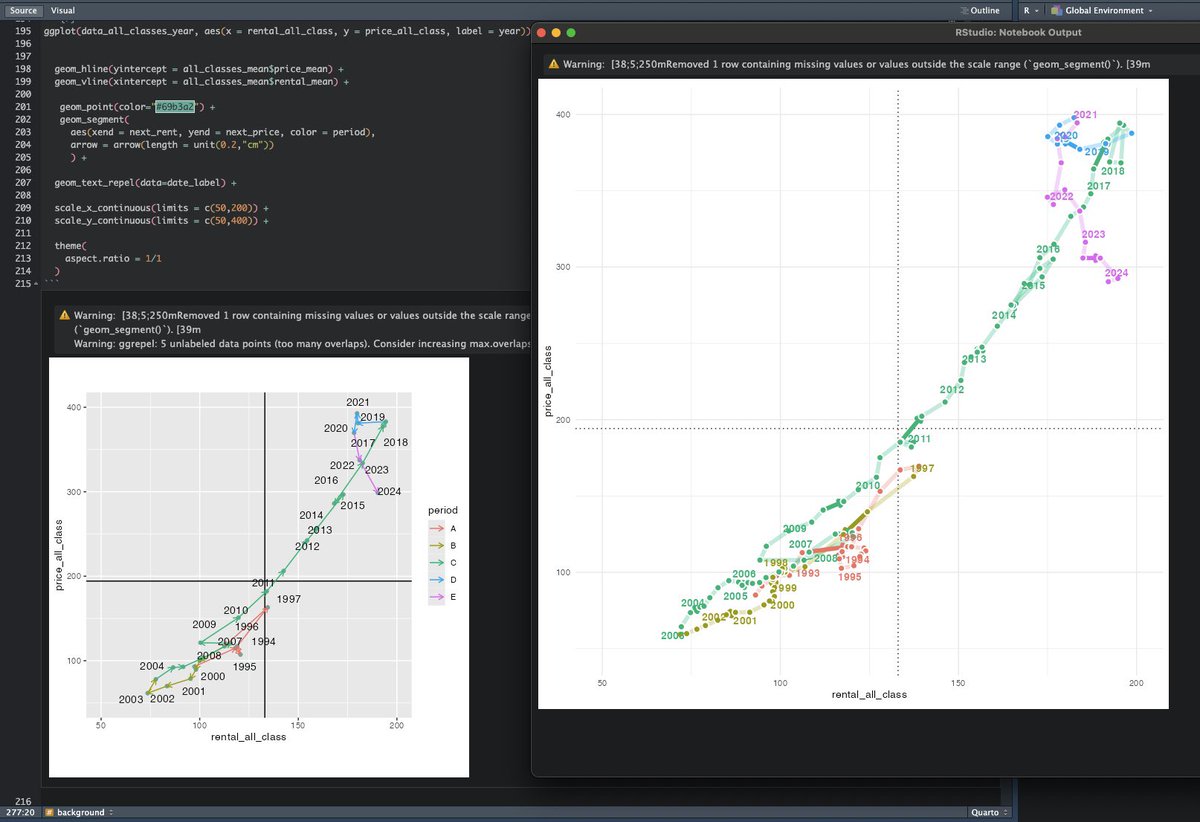1200x822 pixels.
Task: Click the geom_vline code line
Action: tap(201, 80)
